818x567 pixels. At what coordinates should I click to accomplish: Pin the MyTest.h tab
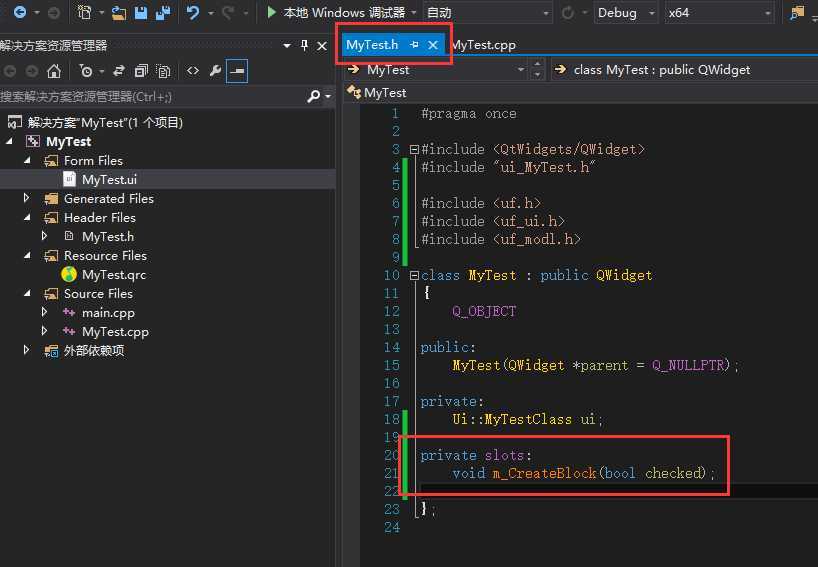[414, 45]
